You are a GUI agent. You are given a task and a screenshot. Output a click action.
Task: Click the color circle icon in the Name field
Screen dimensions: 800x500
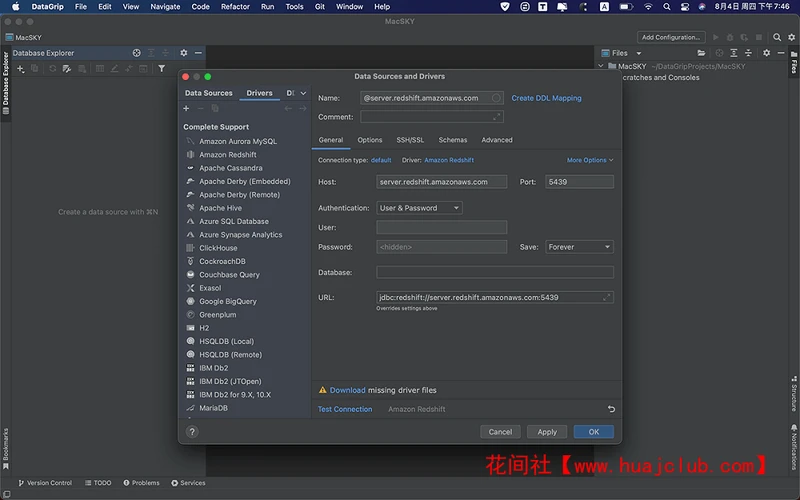tap(496, 98)
